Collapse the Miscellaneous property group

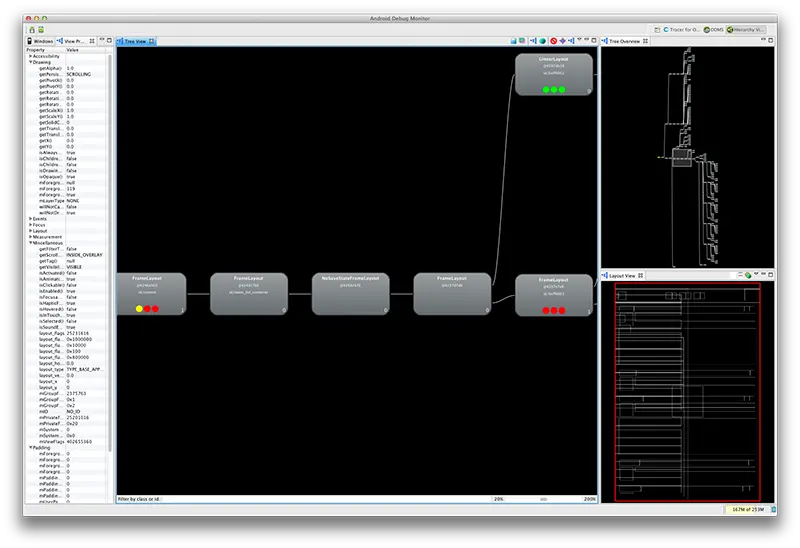[x=30, y=243]
